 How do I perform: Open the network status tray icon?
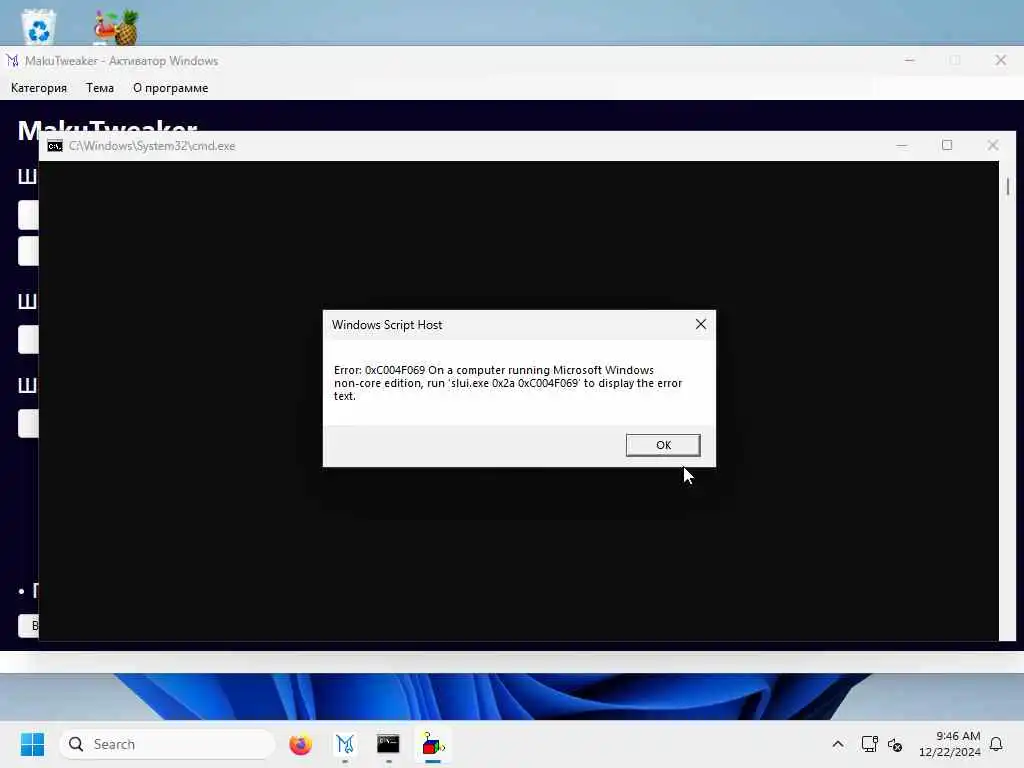[x=869, y=744]
